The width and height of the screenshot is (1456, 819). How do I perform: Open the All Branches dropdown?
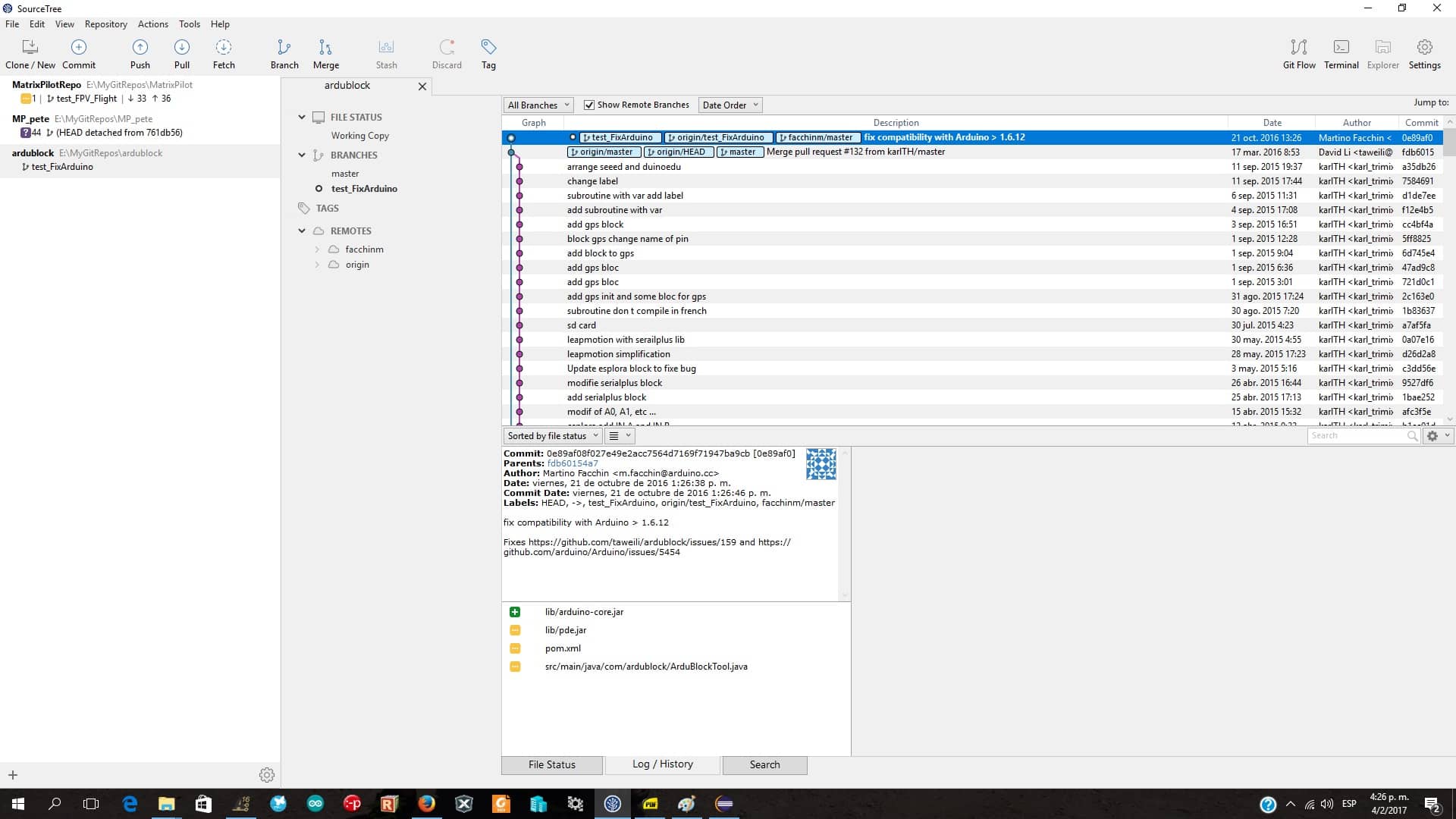pos(538,105)
